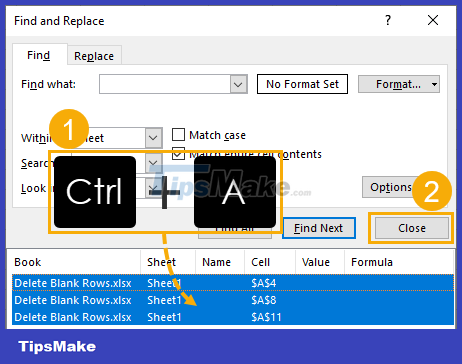This screenshot has width=462, height=364.
Task: Expand the Within dropdown arrow
Action: 153,138
